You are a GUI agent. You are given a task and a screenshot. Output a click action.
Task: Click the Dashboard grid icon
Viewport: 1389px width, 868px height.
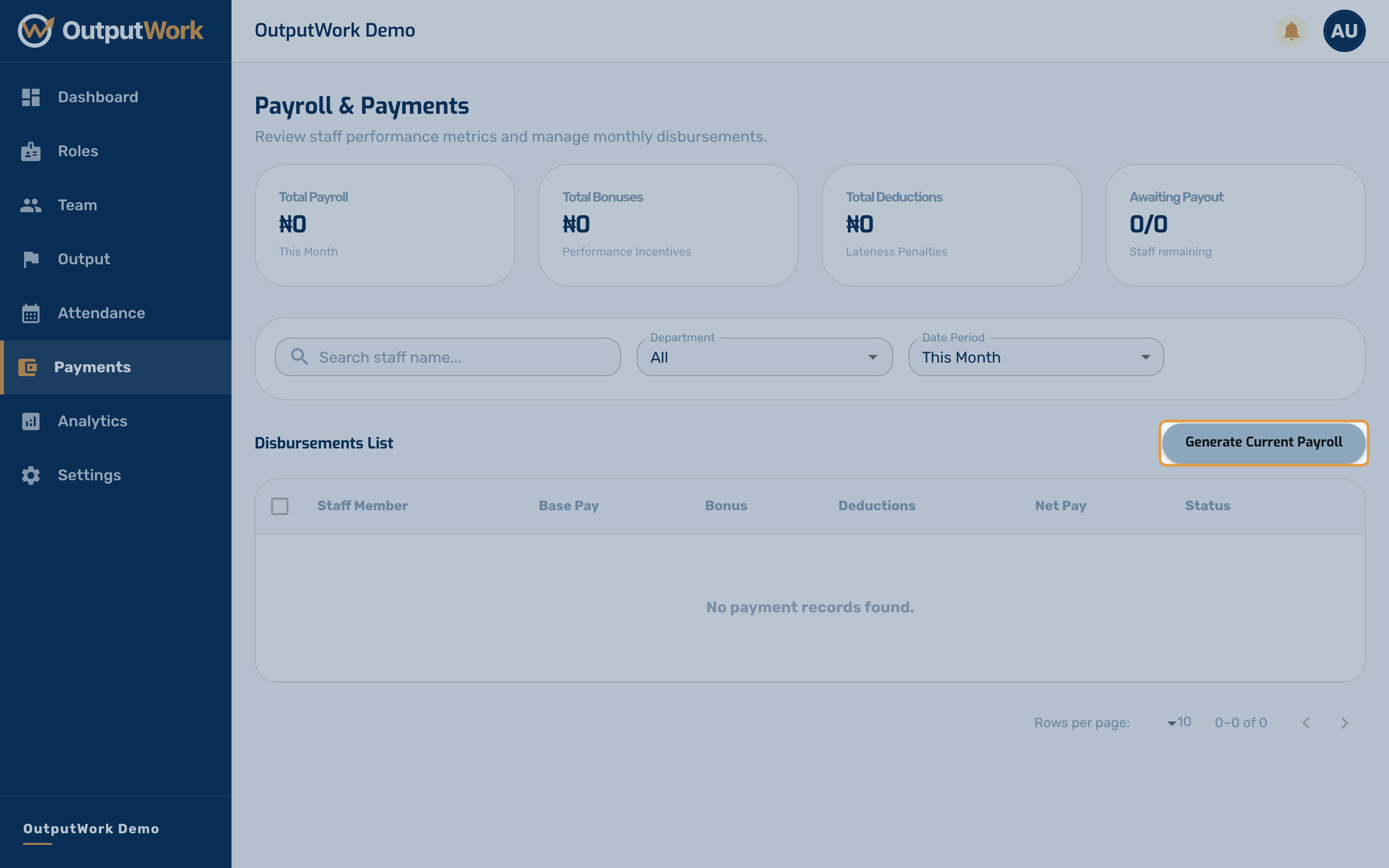pyautogui.click(x=31, y=97)
